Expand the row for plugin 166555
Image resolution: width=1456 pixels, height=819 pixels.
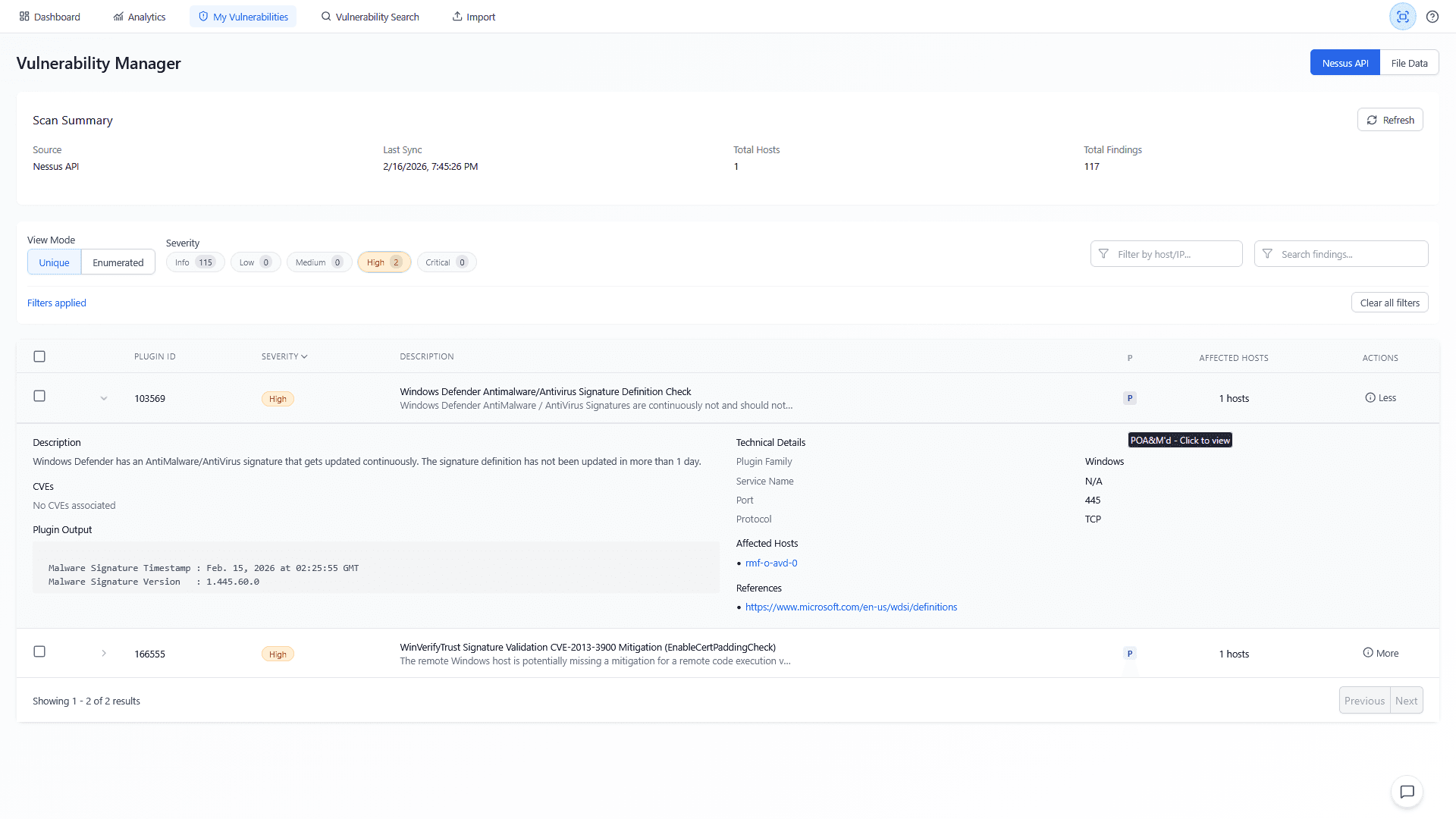click(x=104, y=652)
